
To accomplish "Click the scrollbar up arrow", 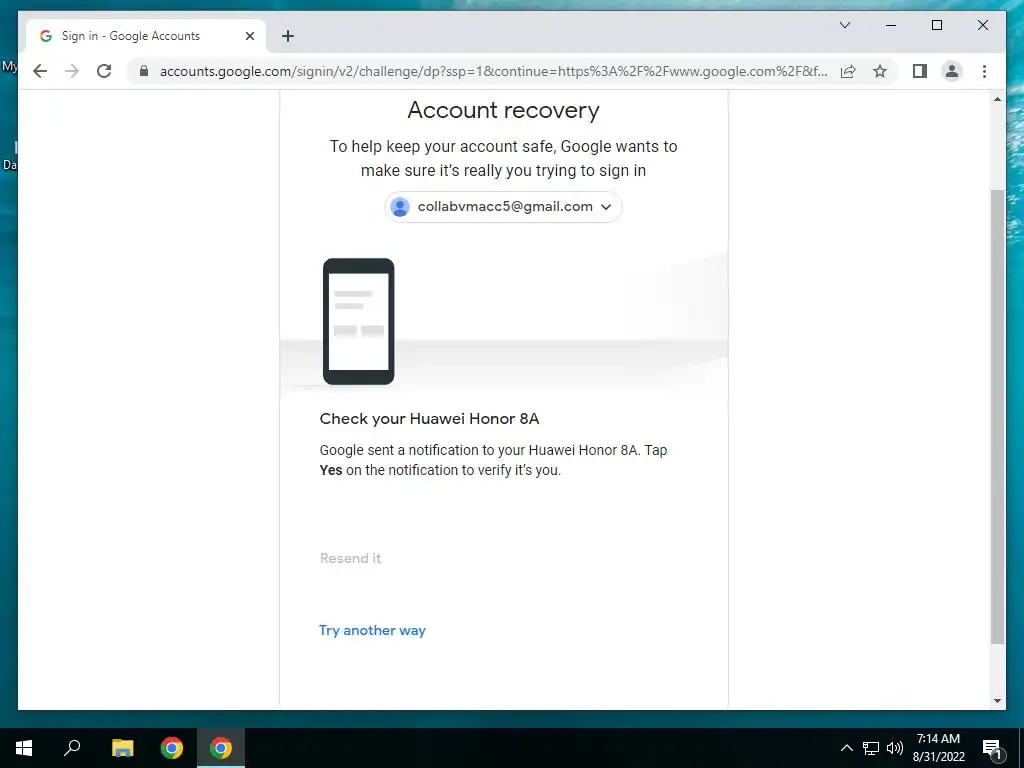I will 997,99.
